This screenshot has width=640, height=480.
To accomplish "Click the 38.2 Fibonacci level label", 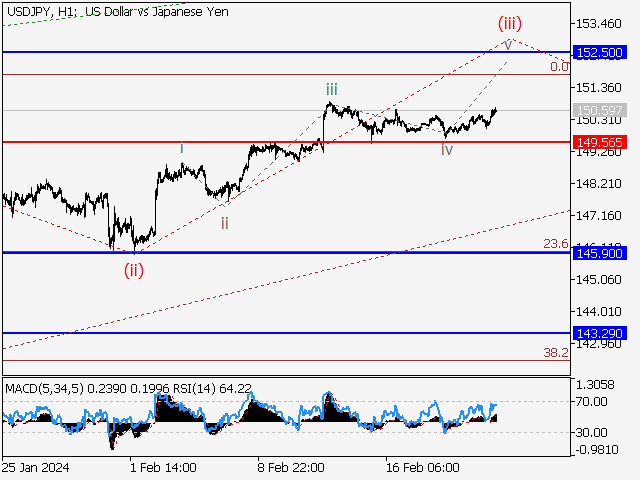I will (556, 352).
